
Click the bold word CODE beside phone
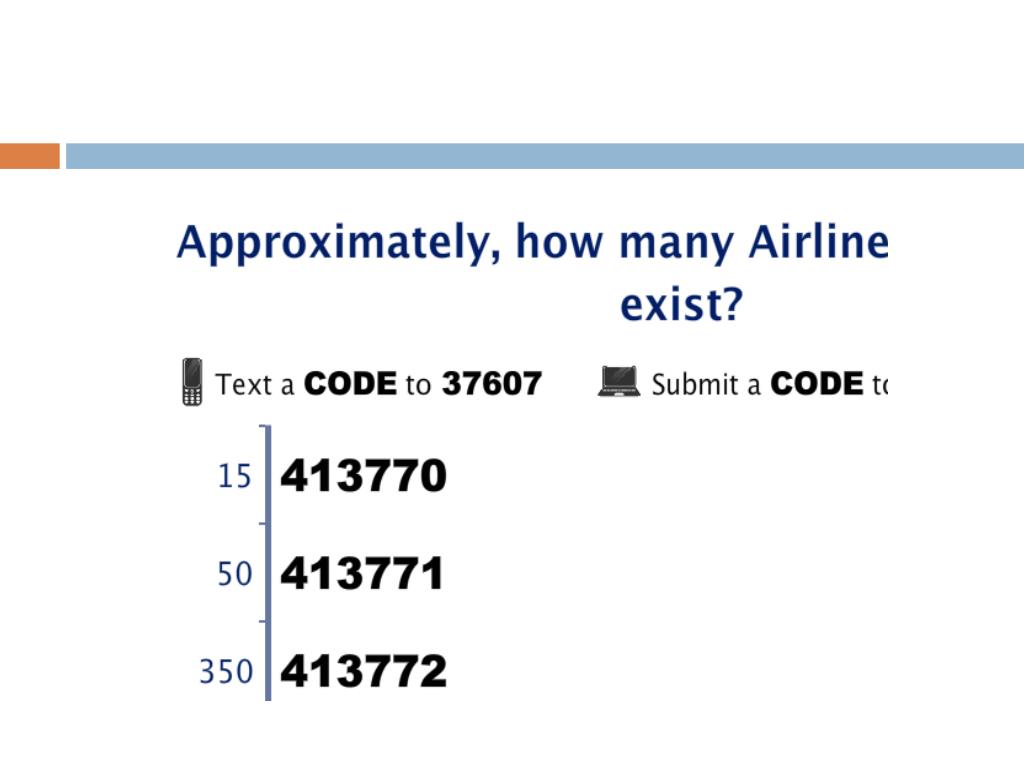click(350, 383)
